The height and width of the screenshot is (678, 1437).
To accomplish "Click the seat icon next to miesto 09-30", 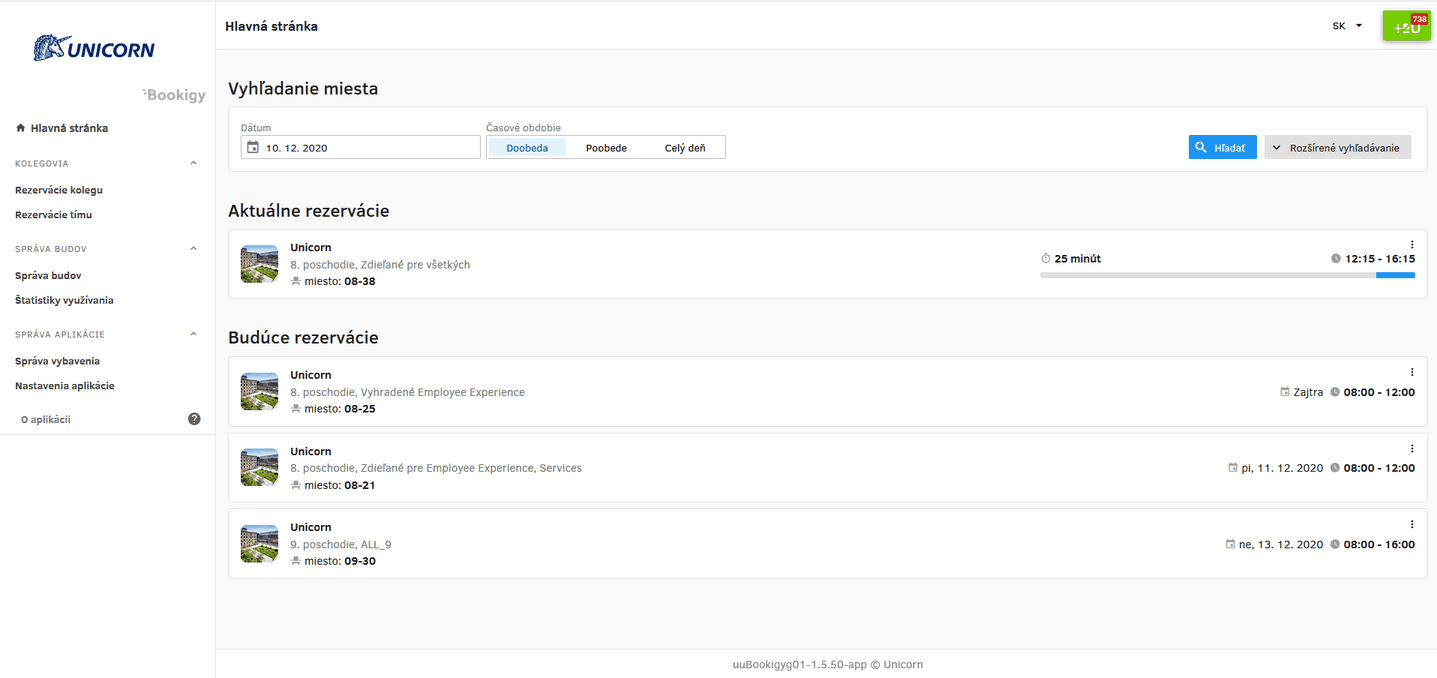I will [x=295, y=561].
